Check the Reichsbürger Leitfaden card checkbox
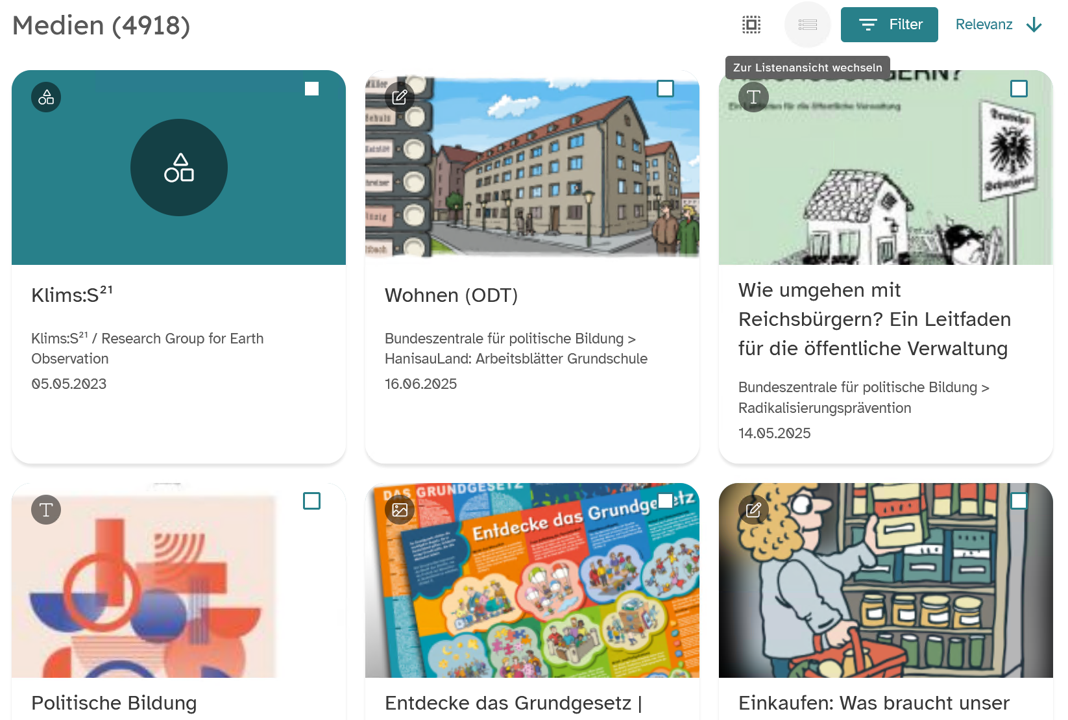Viewport: 1068px width, 720px height. tap(1018, 89)
